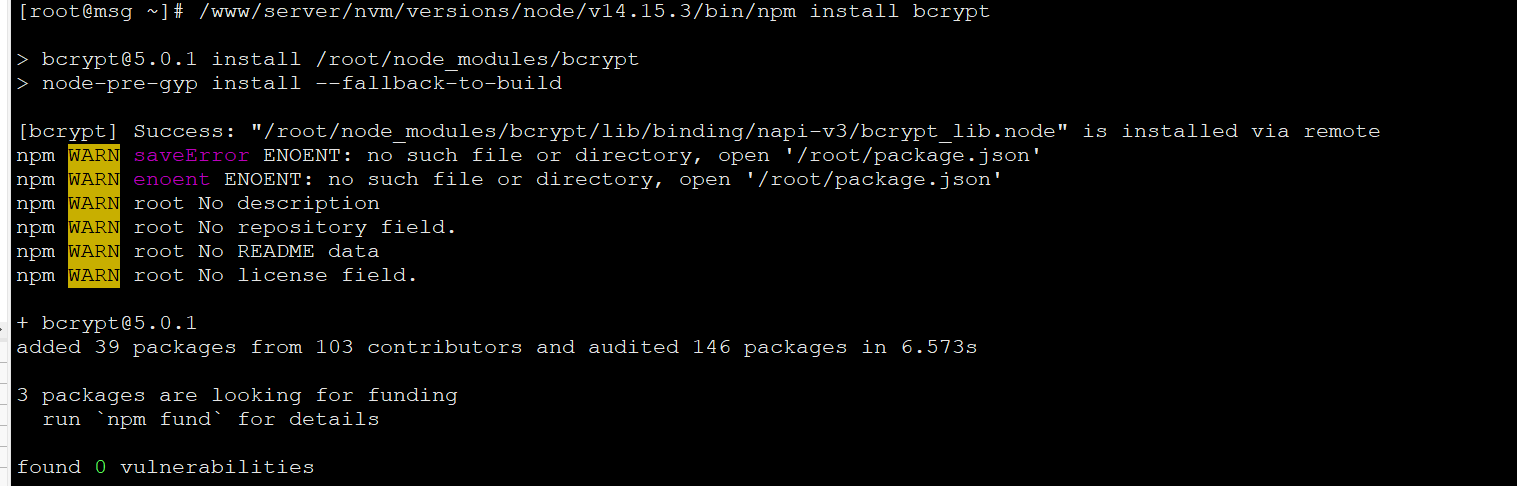Click the WARN badge on the license field line
The height and width of the screenshot is (486, 1517).
[x=94, y=275]
